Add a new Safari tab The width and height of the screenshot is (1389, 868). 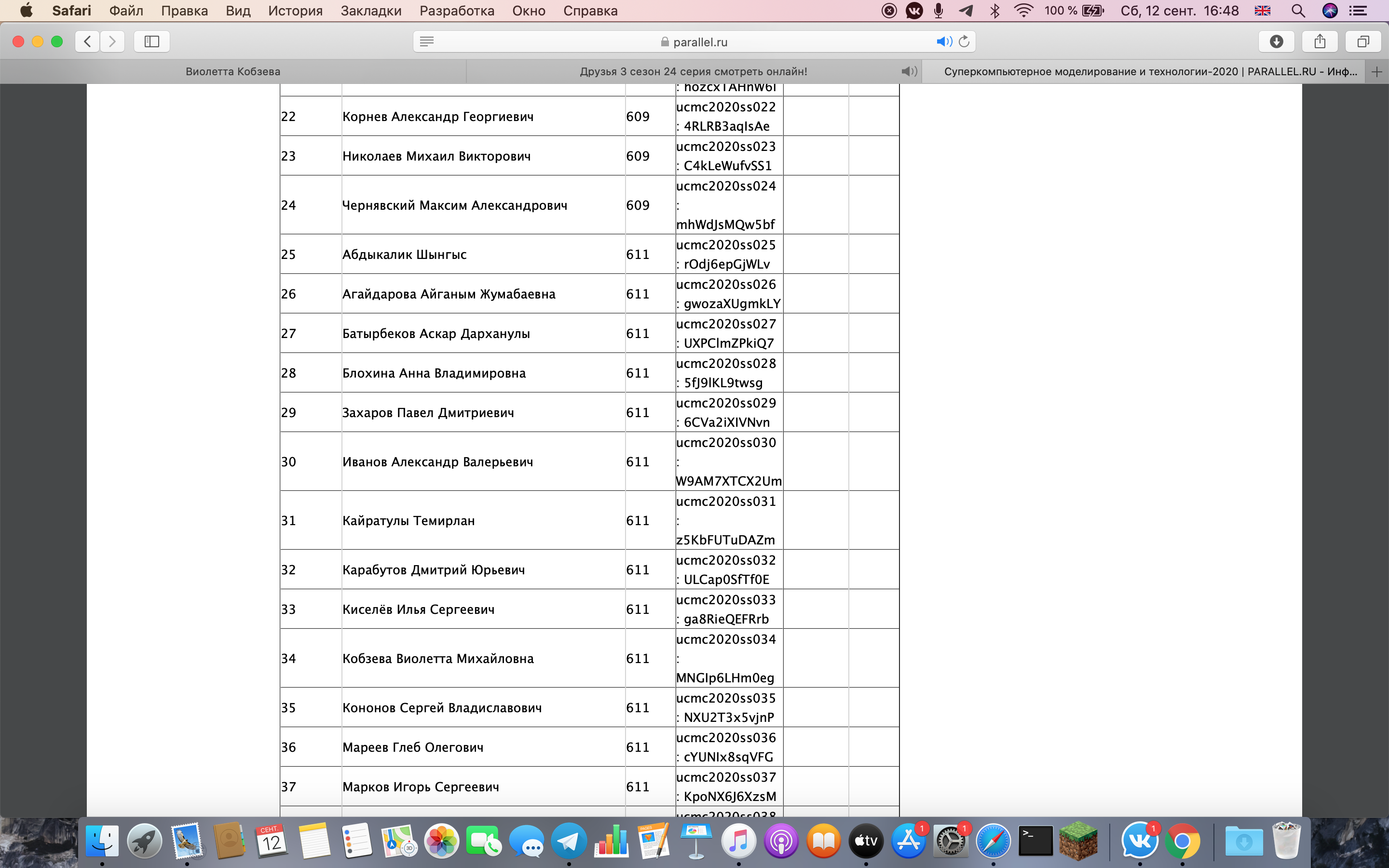pos(1376,72)
